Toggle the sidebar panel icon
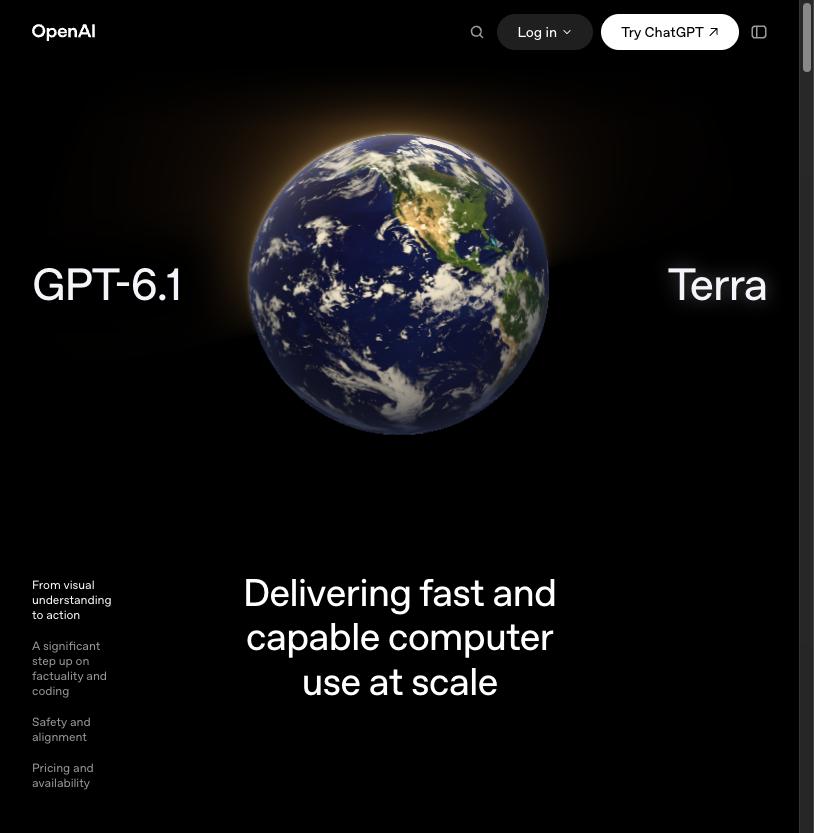814x833 pixels. [x=759, y=32]
